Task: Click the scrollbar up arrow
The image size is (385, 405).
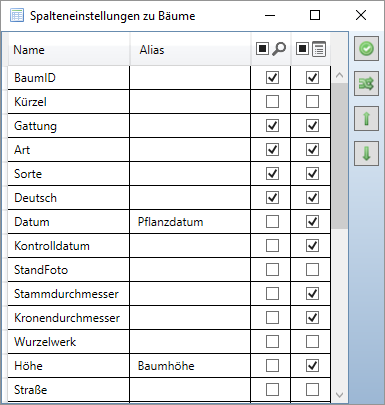Action: 339,75
